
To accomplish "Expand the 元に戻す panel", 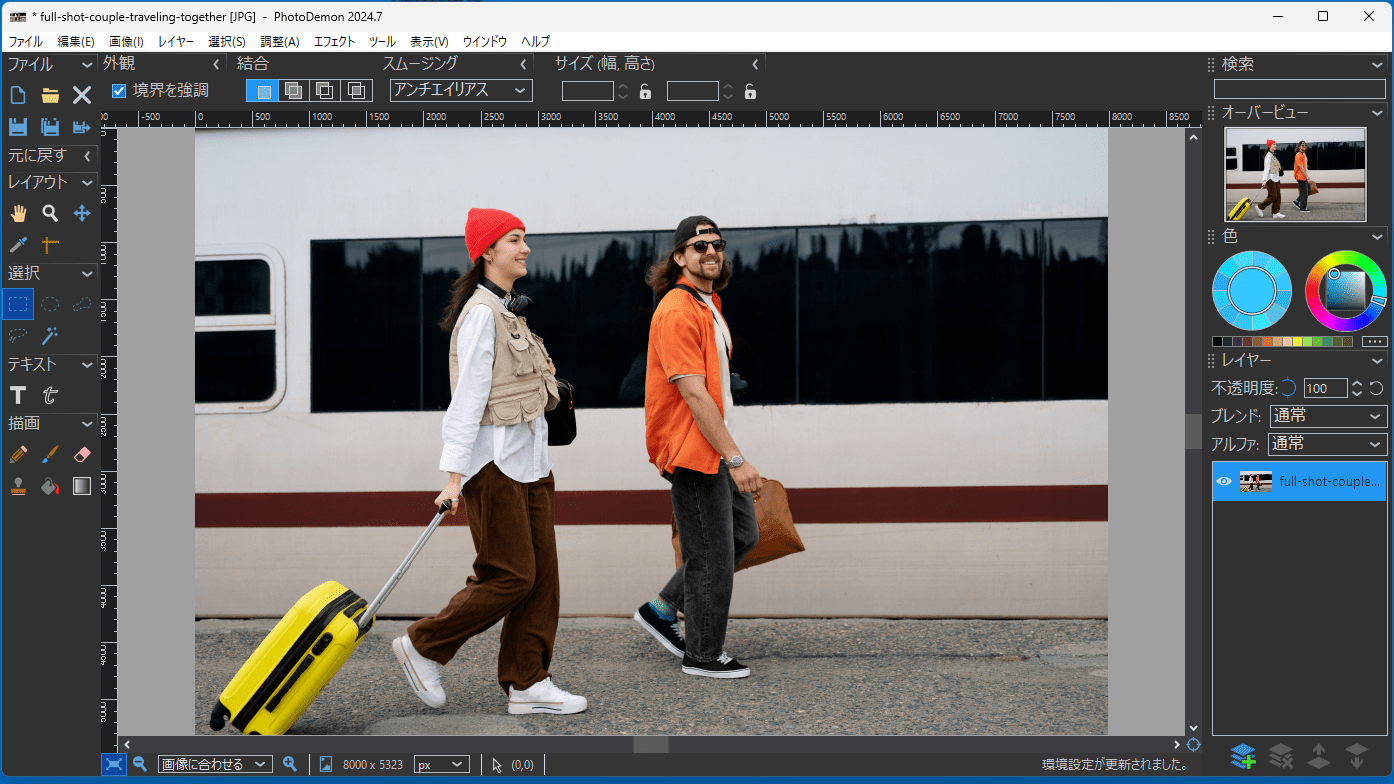I will [x=88, y=156].
